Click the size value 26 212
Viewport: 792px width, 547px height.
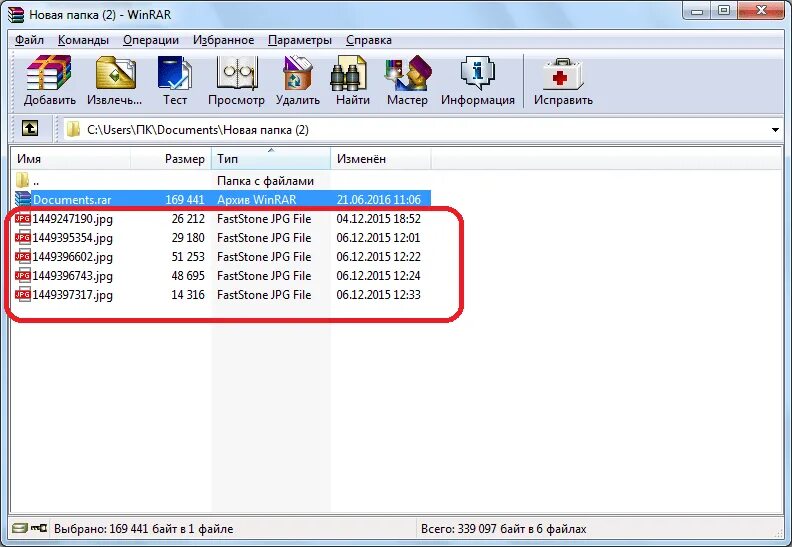click(188, 219)
